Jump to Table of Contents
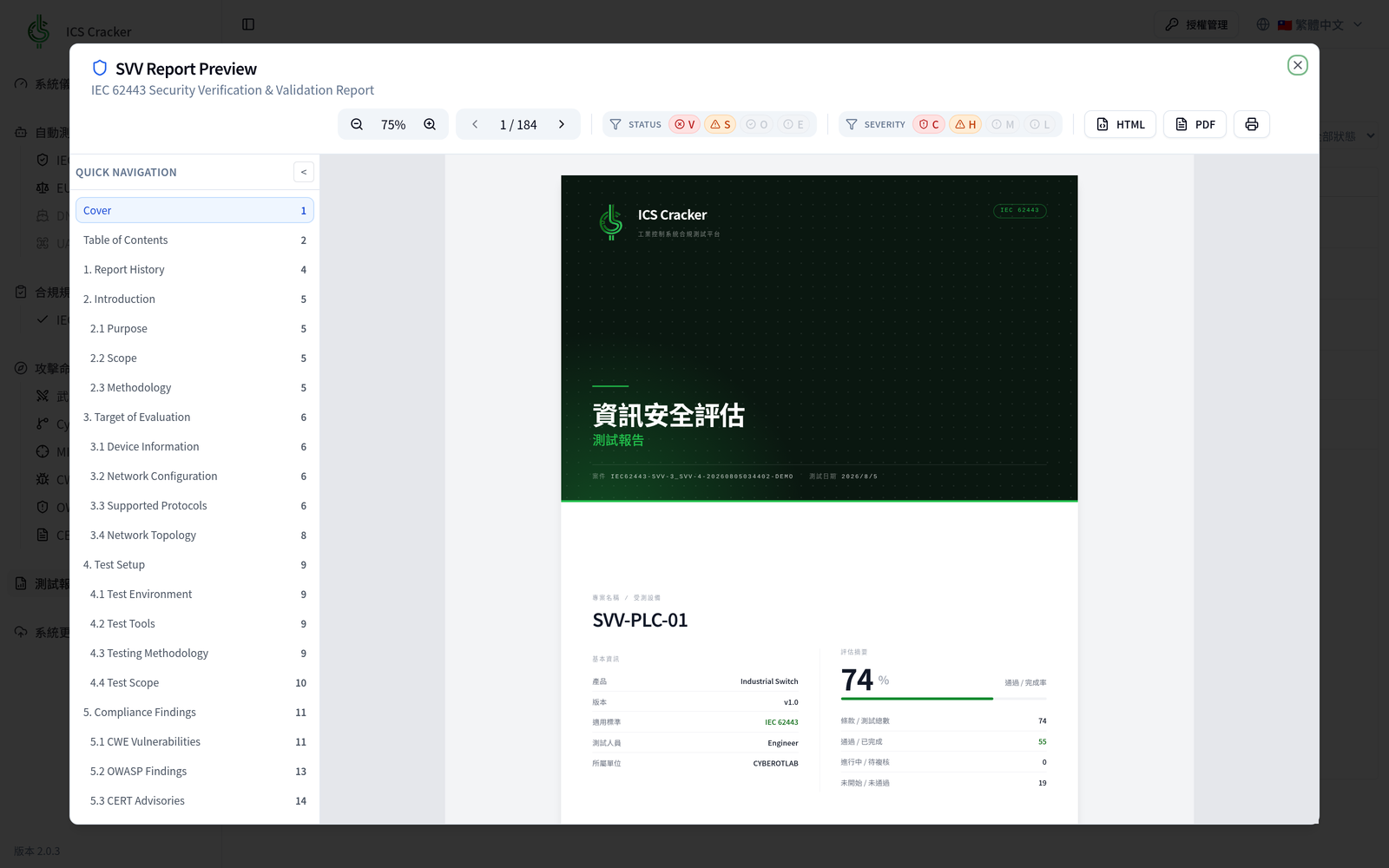1389x868 pixels. click(x=194, y=240)
